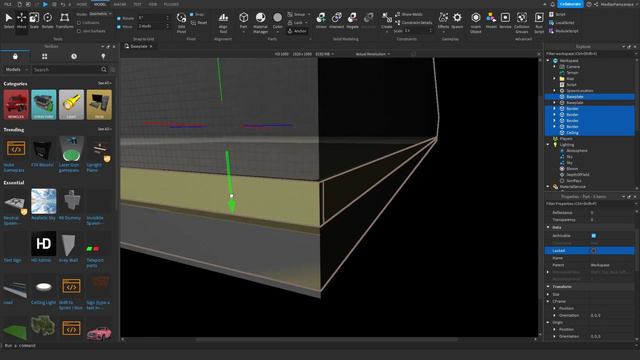
Task: Switch to the HOME ribbon tab
Action: (82, 4)
